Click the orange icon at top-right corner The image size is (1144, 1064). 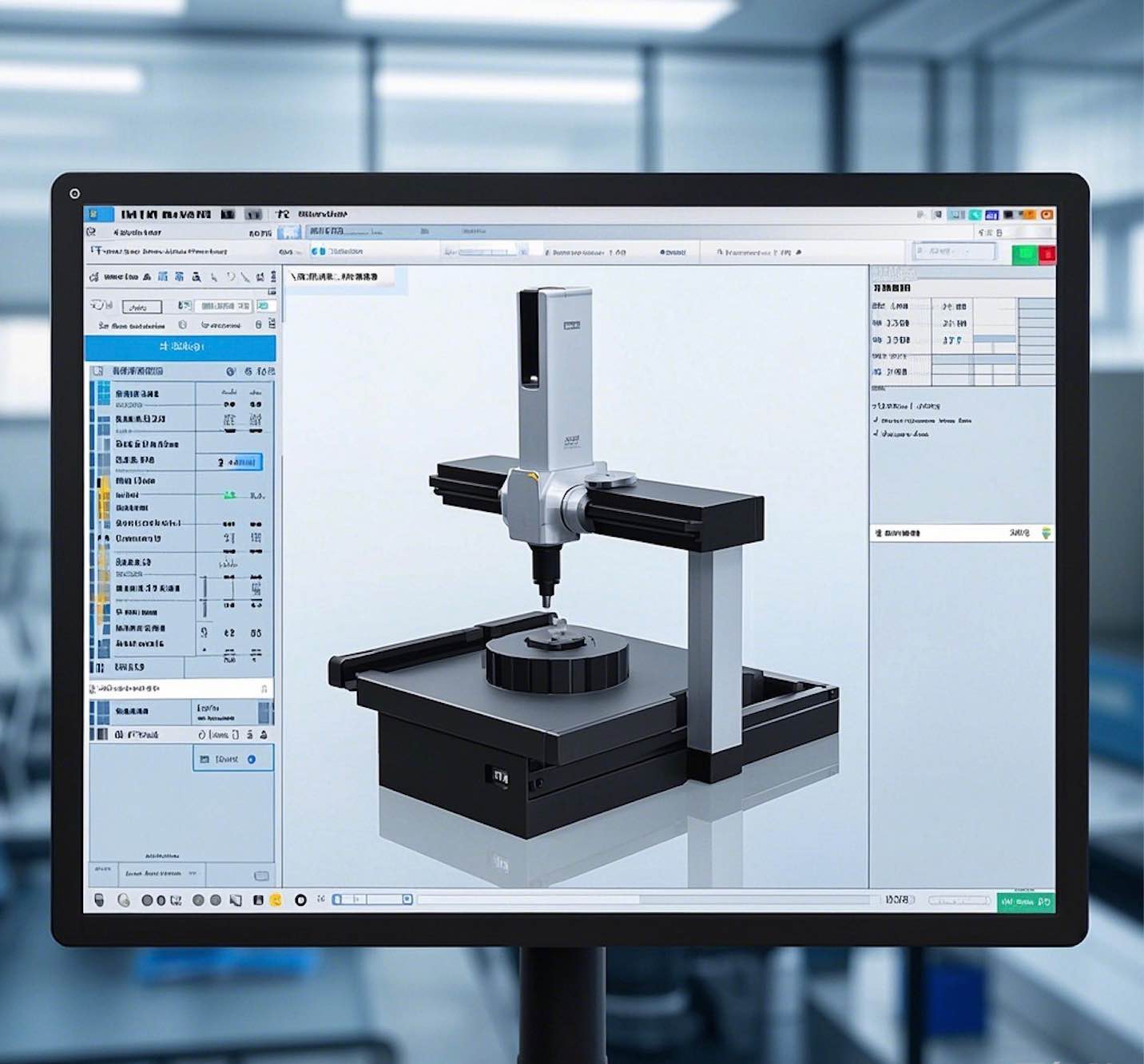point(1047,214)
